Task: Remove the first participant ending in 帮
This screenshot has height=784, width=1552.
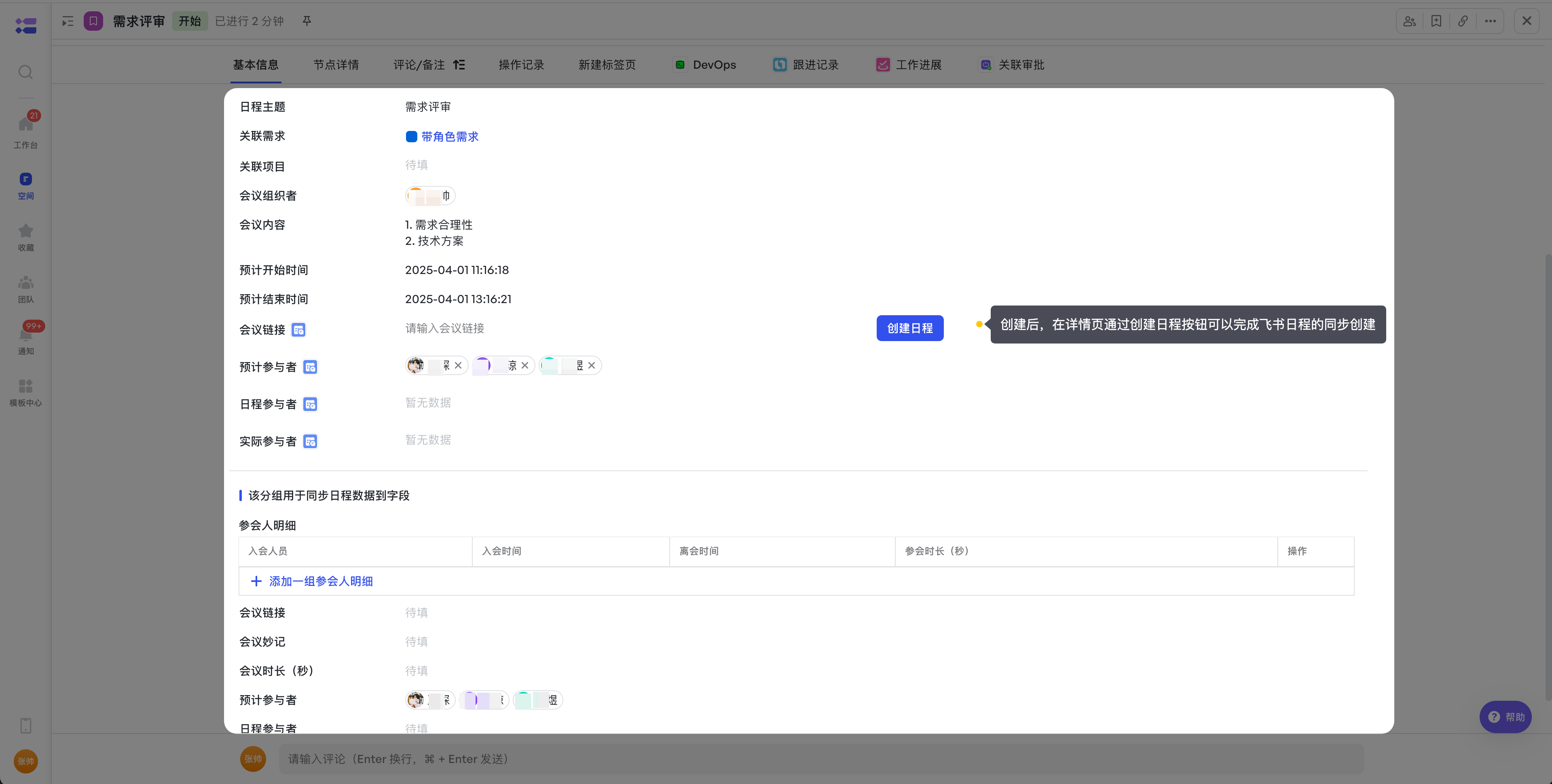Action: [459, 365]
